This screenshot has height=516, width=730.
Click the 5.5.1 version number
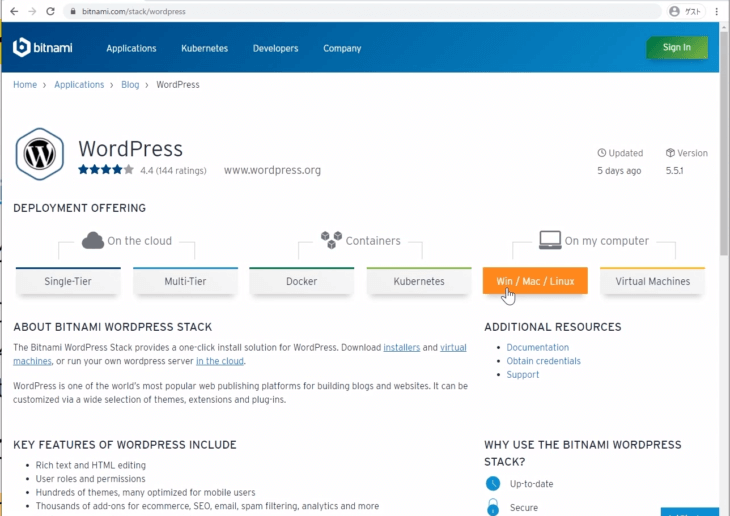coord(674,170)
